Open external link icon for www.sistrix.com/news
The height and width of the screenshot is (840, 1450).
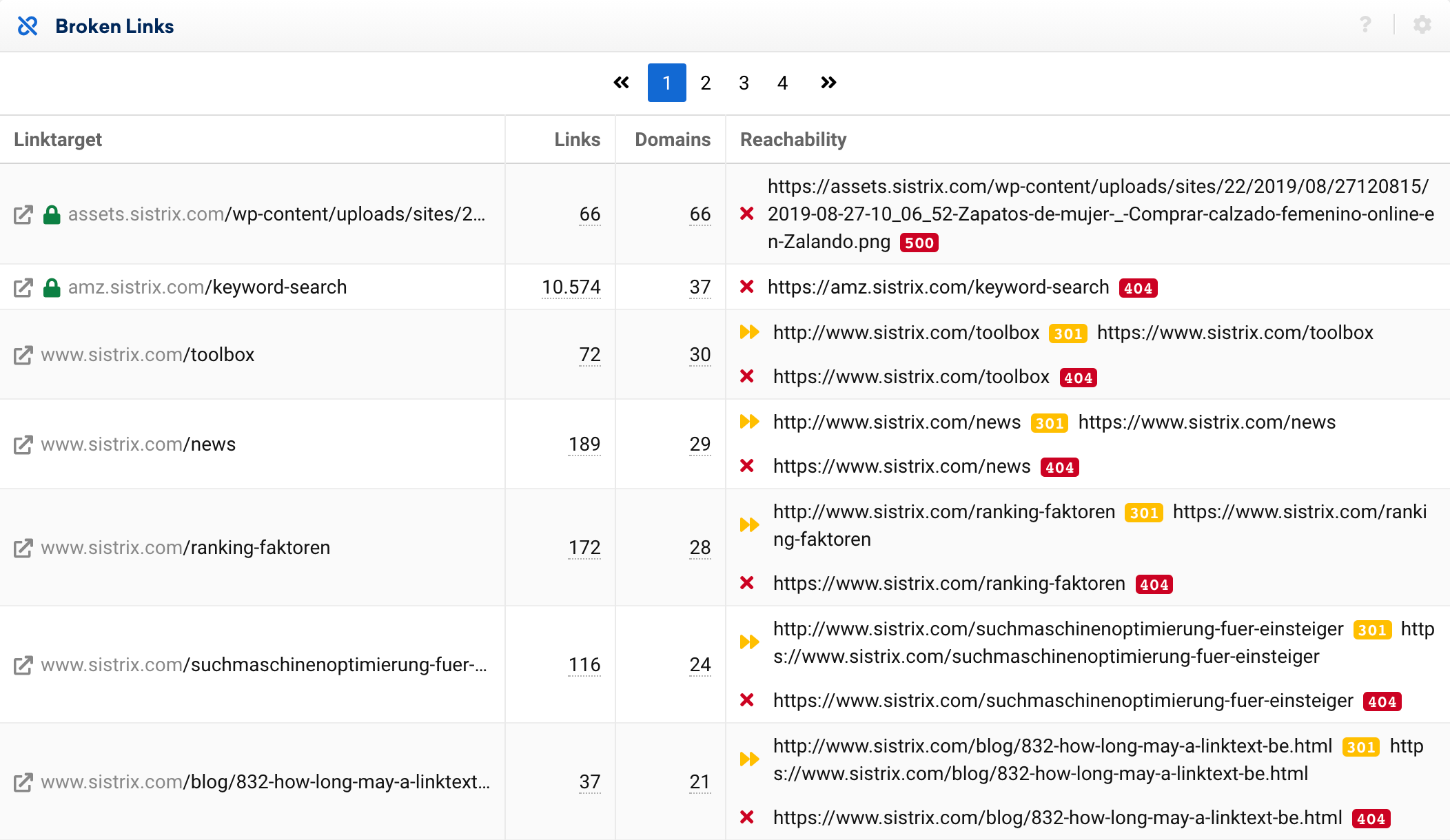point(23,445)
